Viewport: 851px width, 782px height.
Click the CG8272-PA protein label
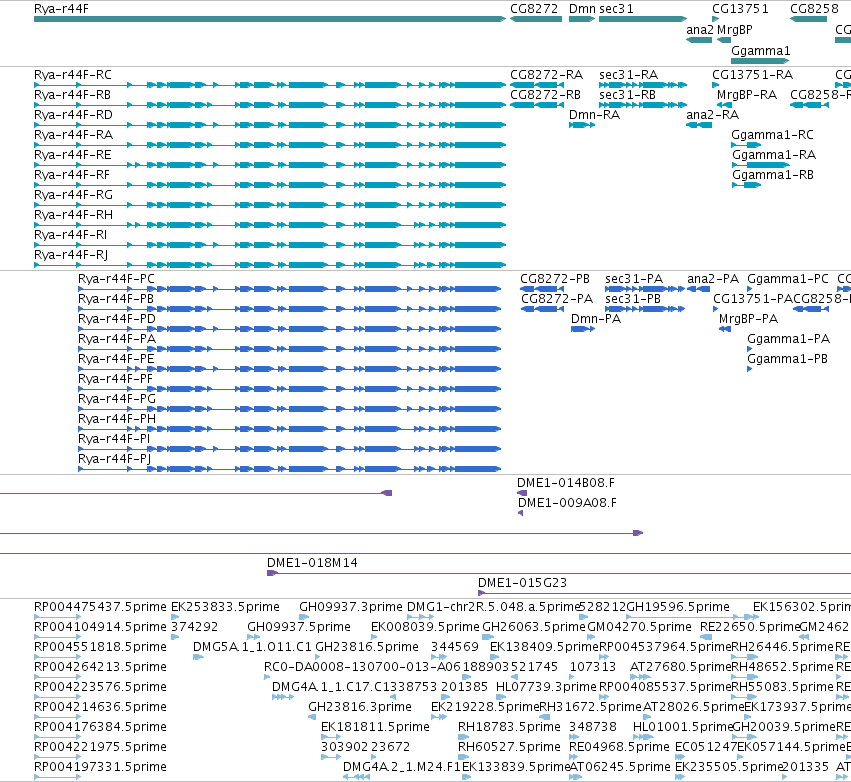[x=557, y=299]
